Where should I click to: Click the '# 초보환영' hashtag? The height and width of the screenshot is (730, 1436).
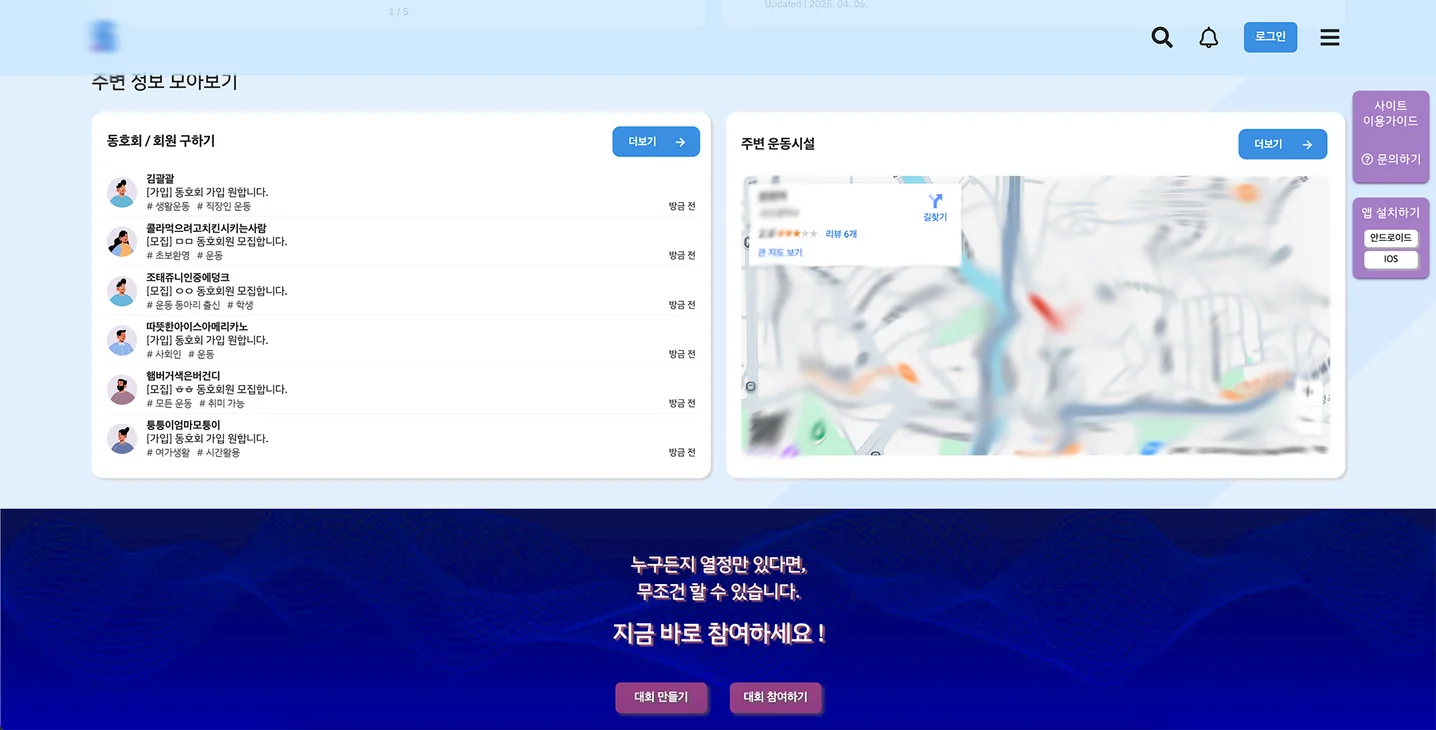[168, 255]
